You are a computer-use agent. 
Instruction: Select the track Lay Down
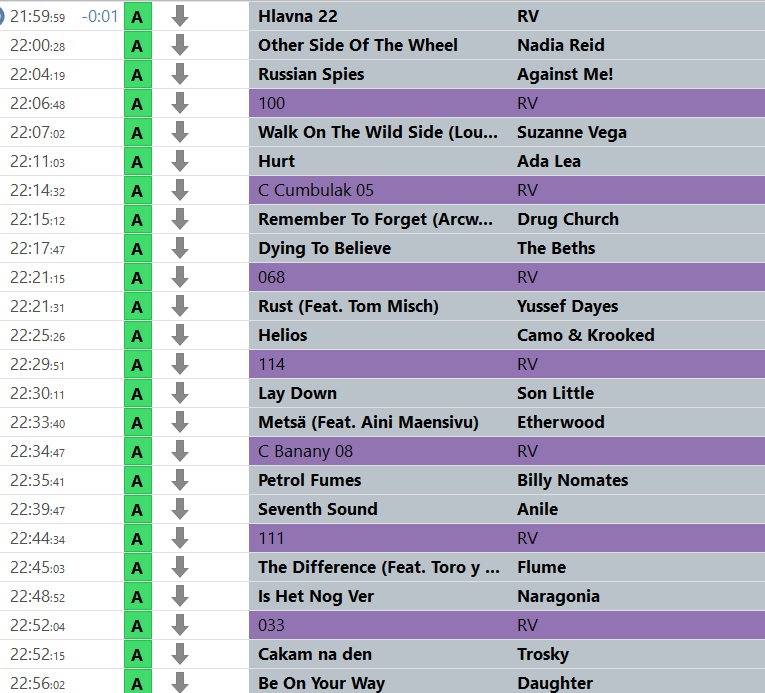click(297, 394)
